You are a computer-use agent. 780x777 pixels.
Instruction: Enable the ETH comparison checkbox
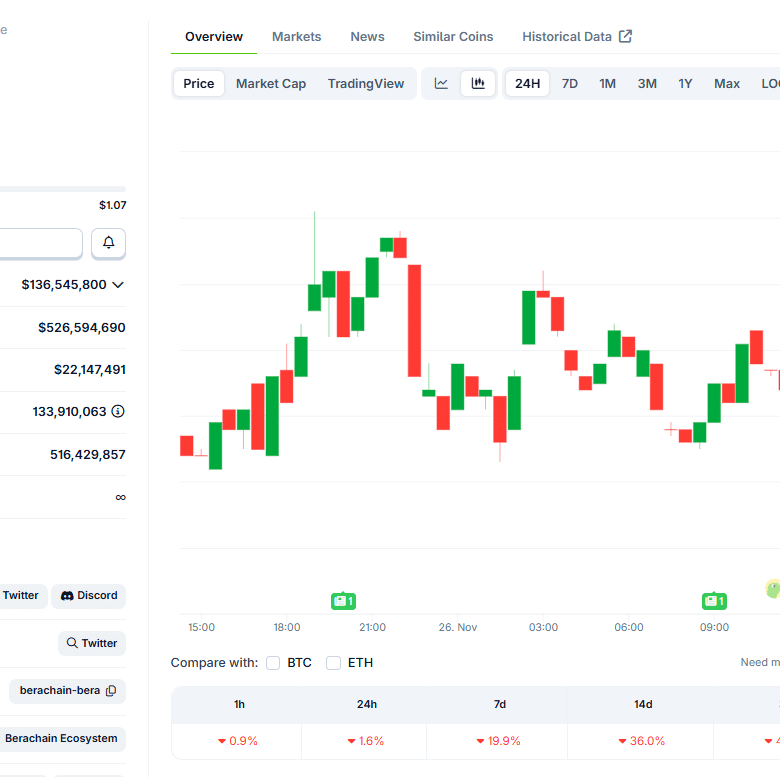point(334,663)
